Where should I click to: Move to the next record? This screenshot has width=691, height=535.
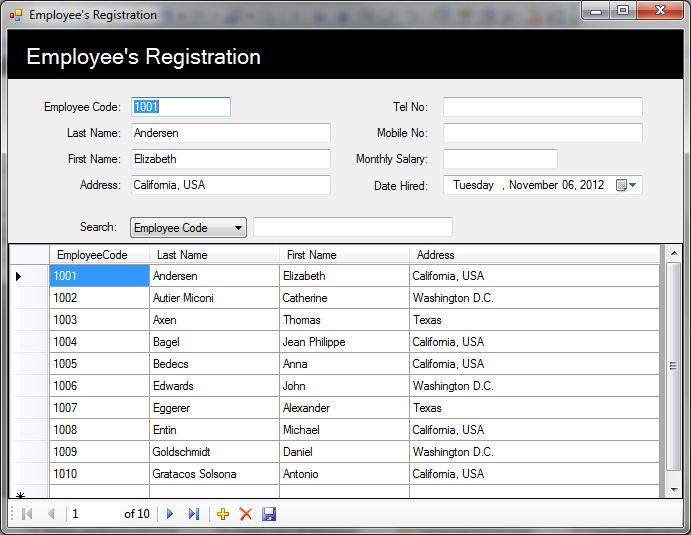point(170,514)
